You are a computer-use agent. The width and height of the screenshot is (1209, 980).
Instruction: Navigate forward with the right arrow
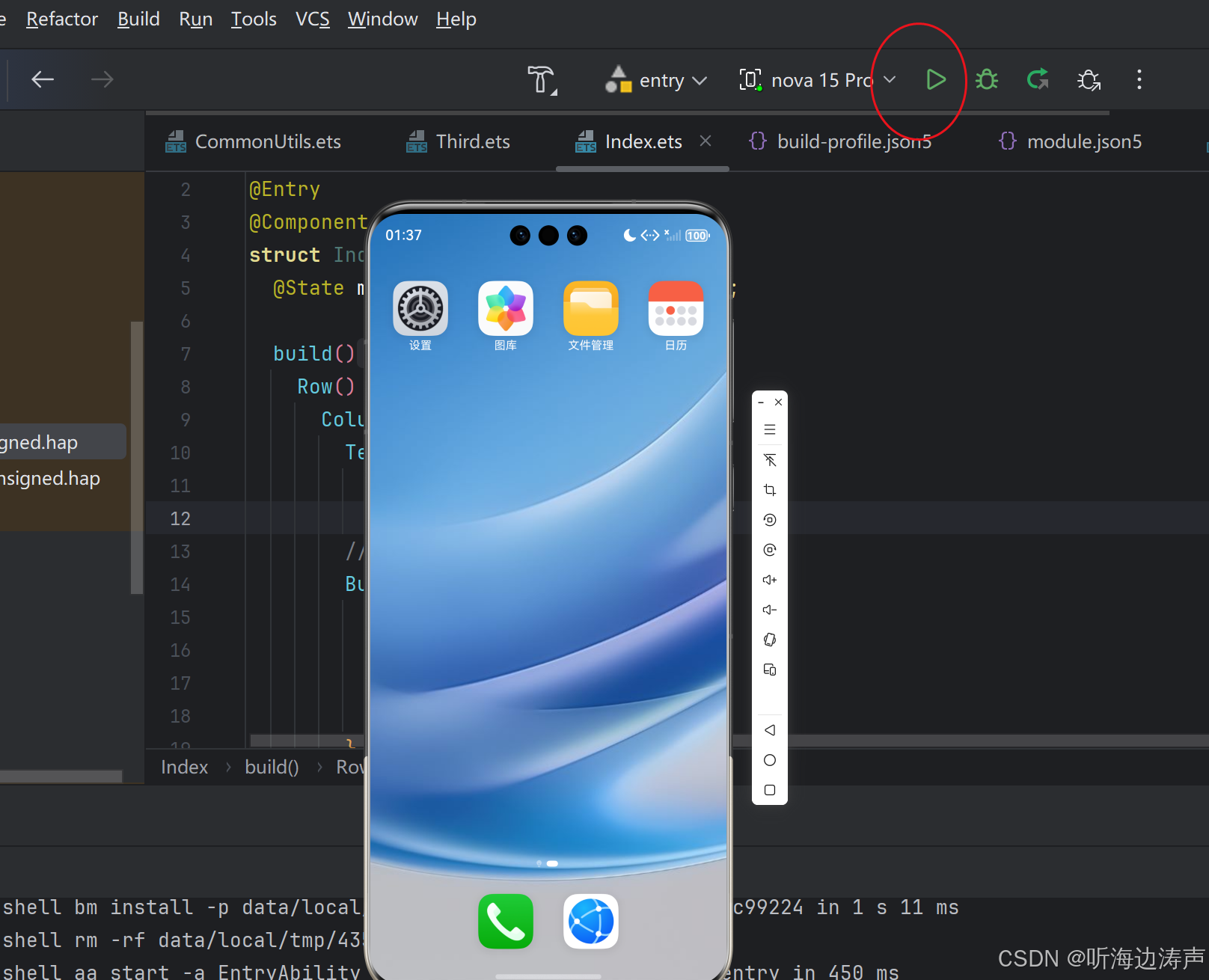(x=102, y=79)
